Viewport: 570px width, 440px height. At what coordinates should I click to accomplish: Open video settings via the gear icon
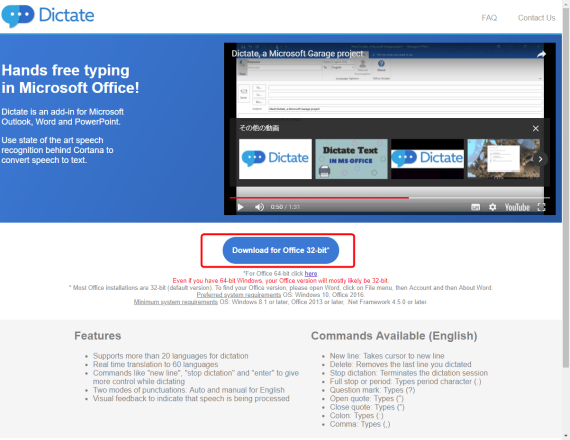click(492, 207)
